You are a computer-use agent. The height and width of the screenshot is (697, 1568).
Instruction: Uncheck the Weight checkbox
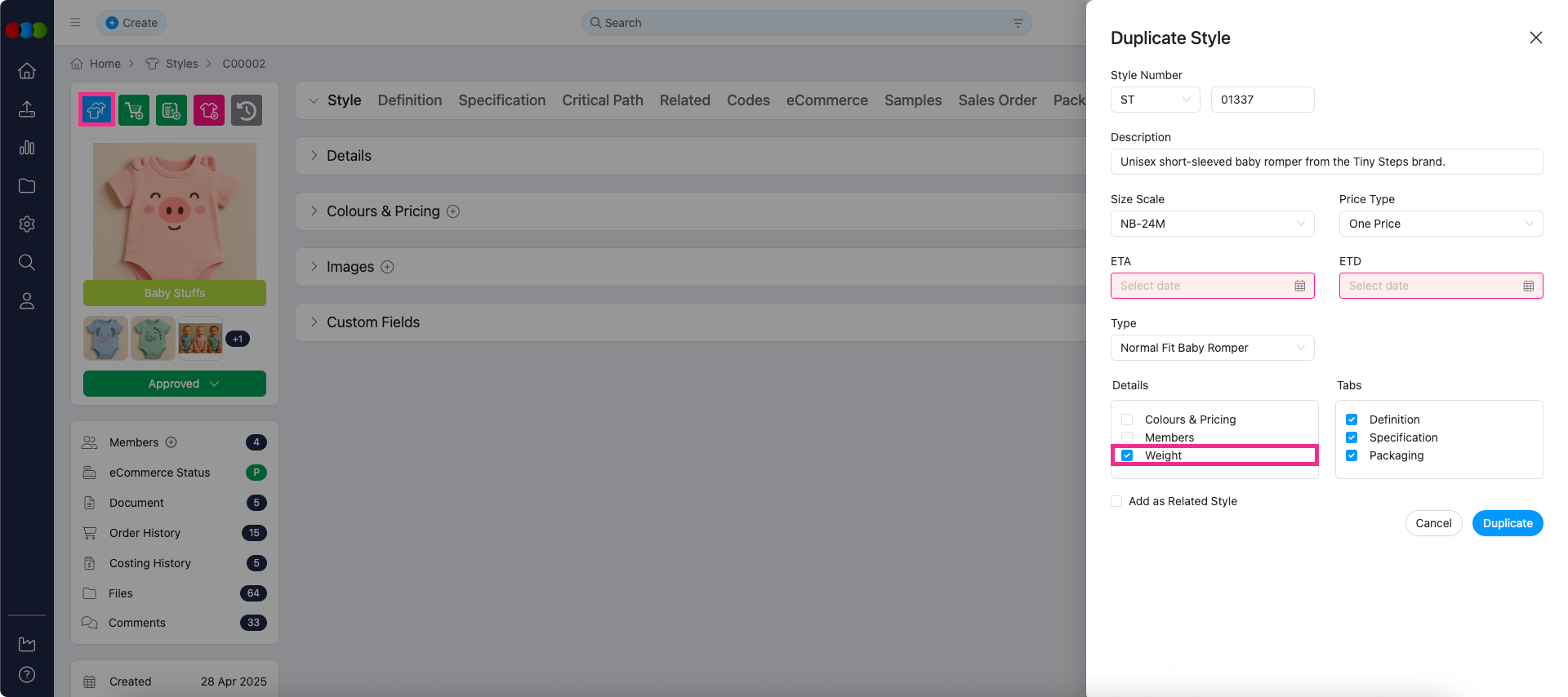(x=1127, y=455)
